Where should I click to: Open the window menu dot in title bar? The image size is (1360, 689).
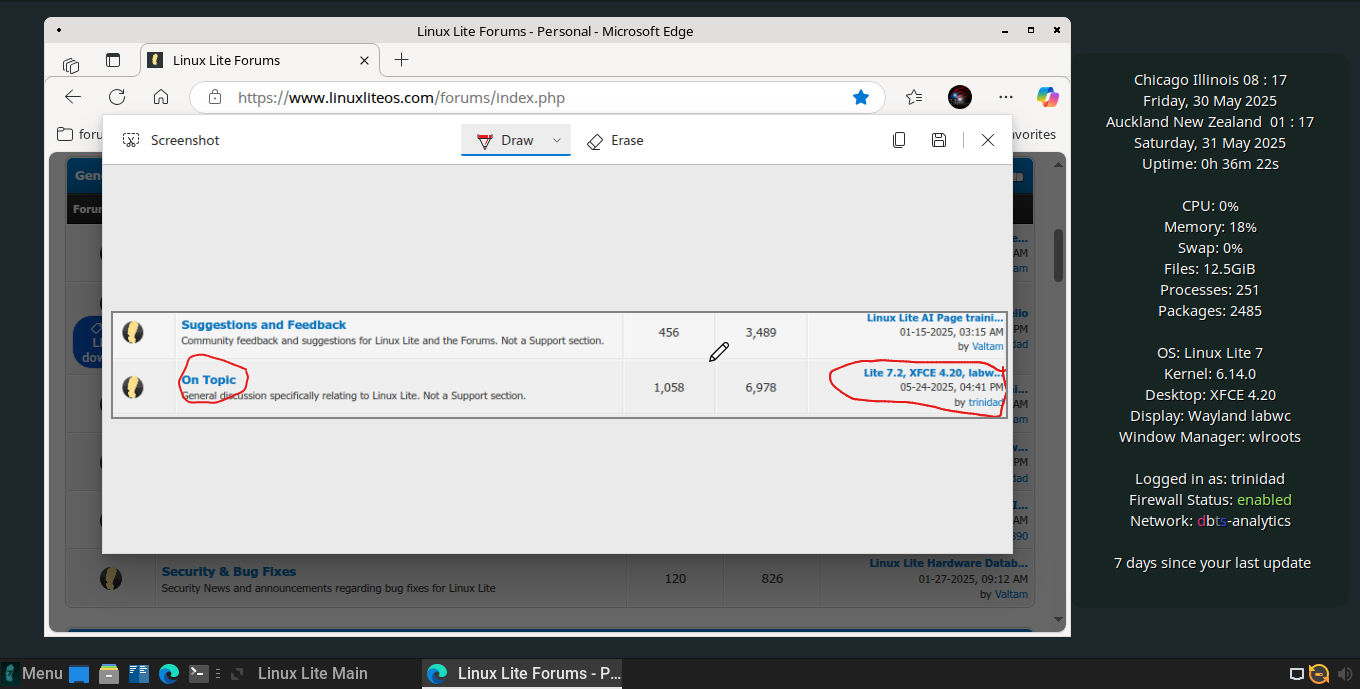[59, 31]
